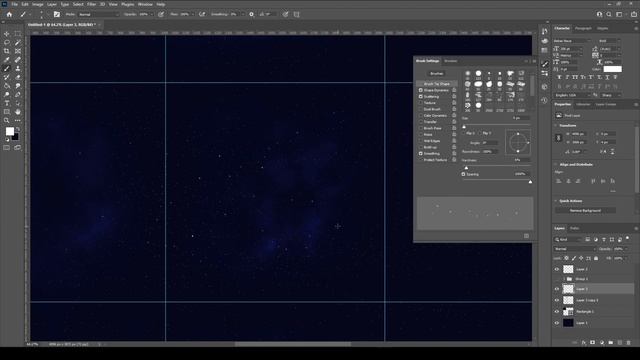Switch to the Paragraph tab
The height and width of the screenshot is (360, 640).
[583, 29]
